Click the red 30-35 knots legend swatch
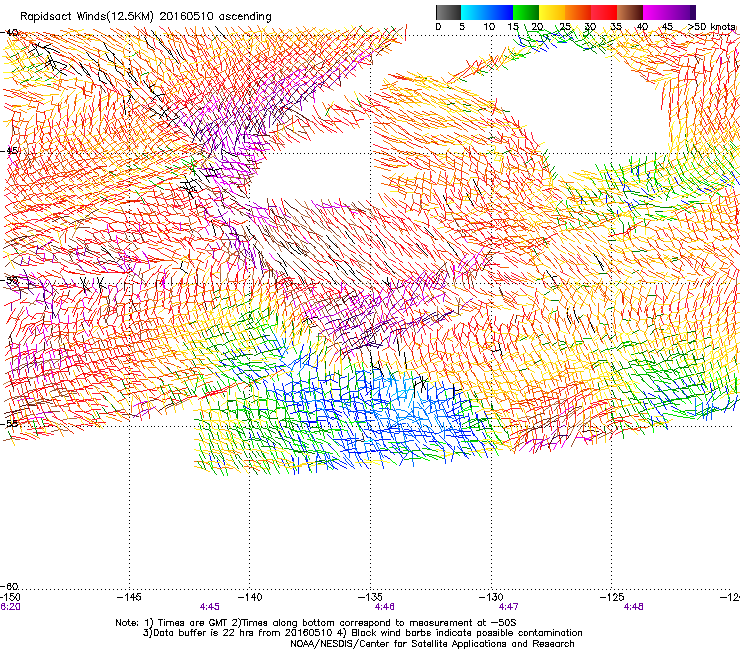This screenshot has width=740, height=650. tap(604, 12)
